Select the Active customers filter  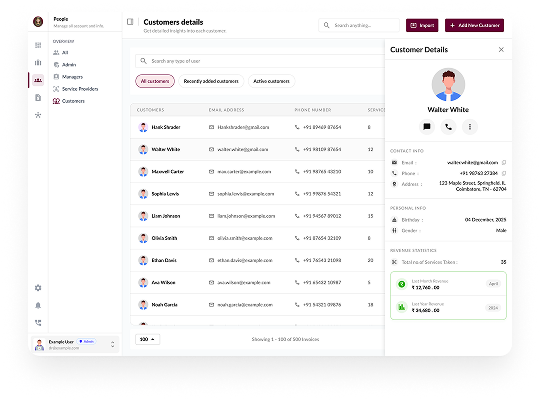[x=271, y=81]
